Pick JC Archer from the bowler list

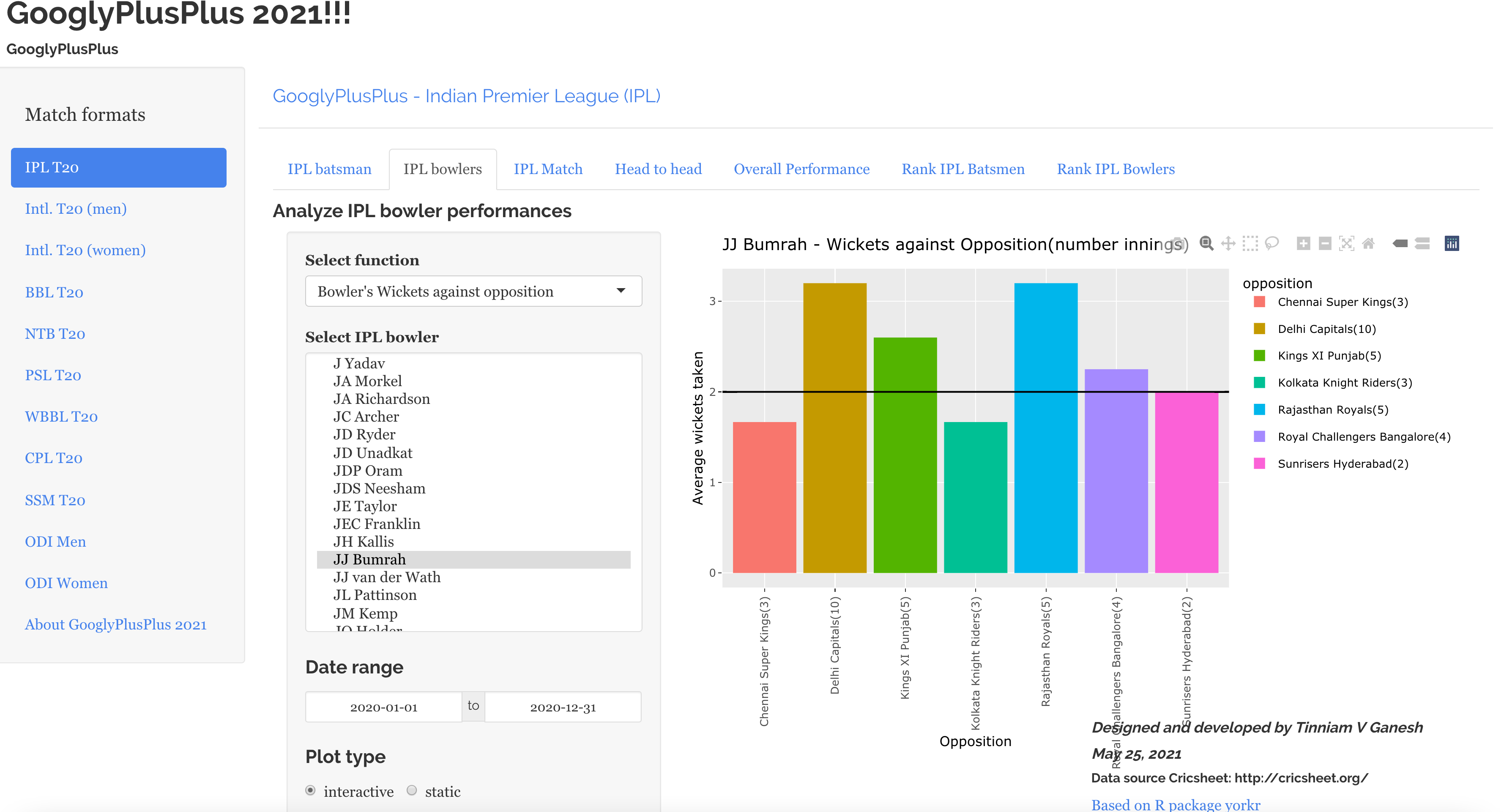(x=366, y=417)
